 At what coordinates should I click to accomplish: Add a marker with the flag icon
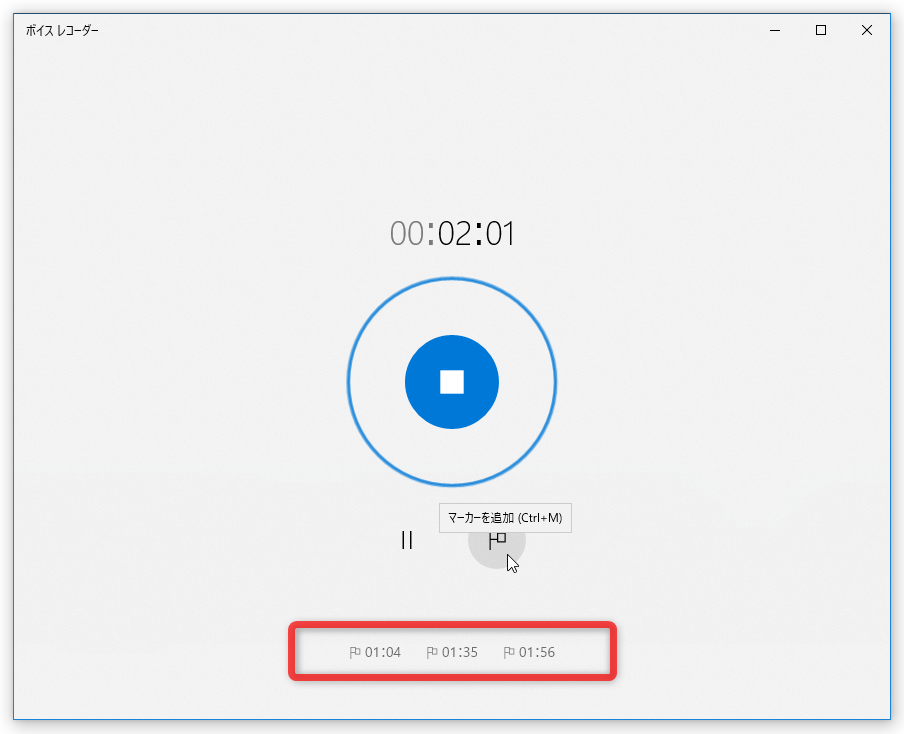(497, 540)
